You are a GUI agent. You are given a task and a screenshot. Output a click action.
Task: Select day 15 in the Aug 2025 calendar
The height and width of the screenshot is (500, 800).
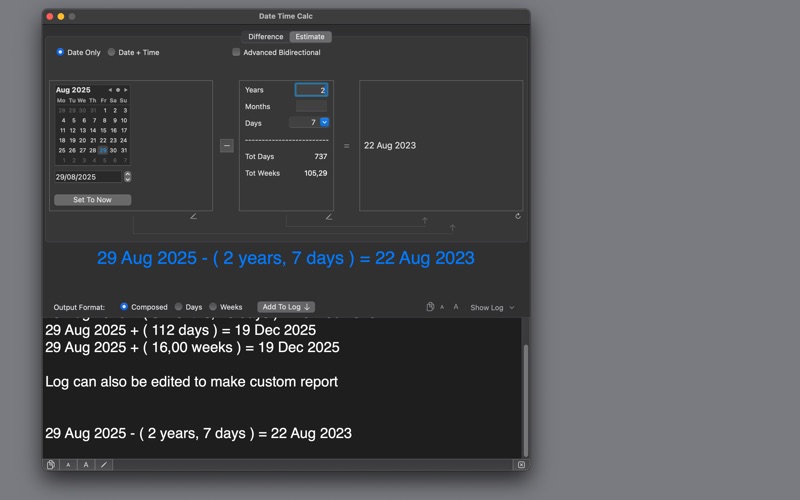coord(103,130)
